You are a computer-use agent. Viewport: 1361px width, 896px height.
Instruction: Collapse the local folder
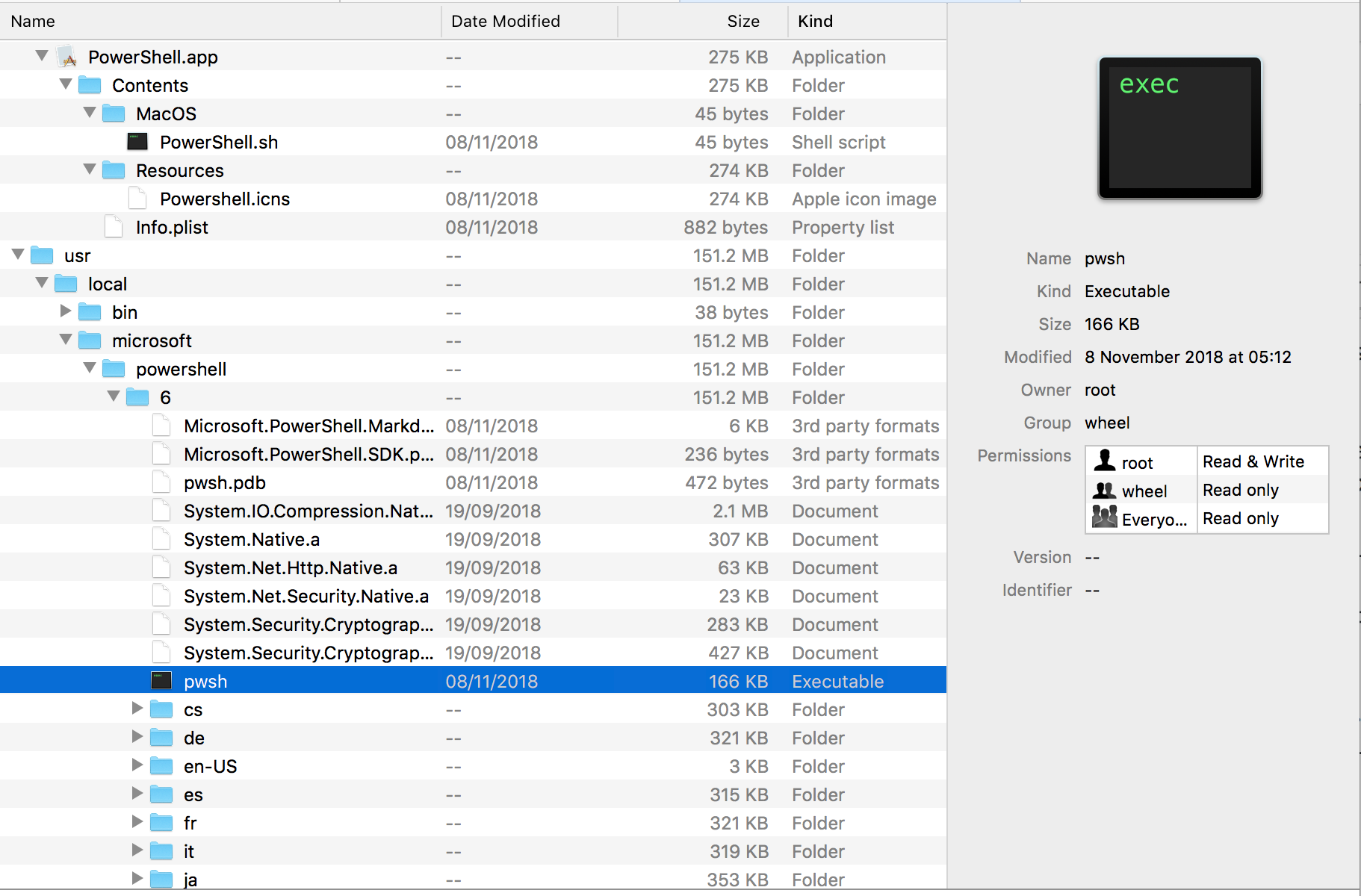43,282
